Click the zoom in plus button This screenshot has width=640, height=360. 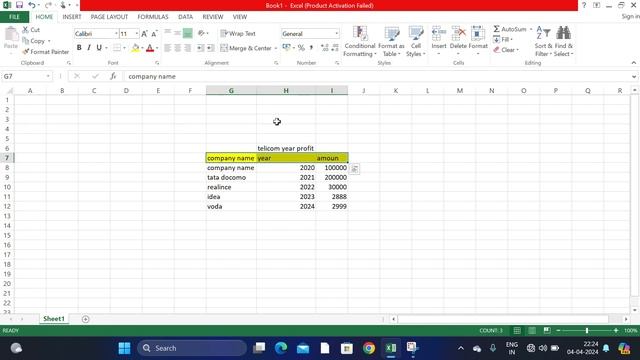[x=616, y=330]
